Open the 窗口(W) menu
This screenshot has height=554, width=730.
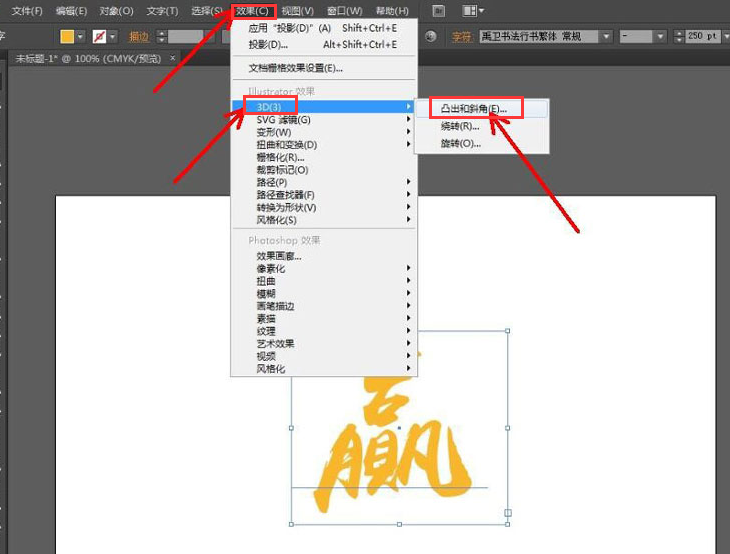point(345,11)
